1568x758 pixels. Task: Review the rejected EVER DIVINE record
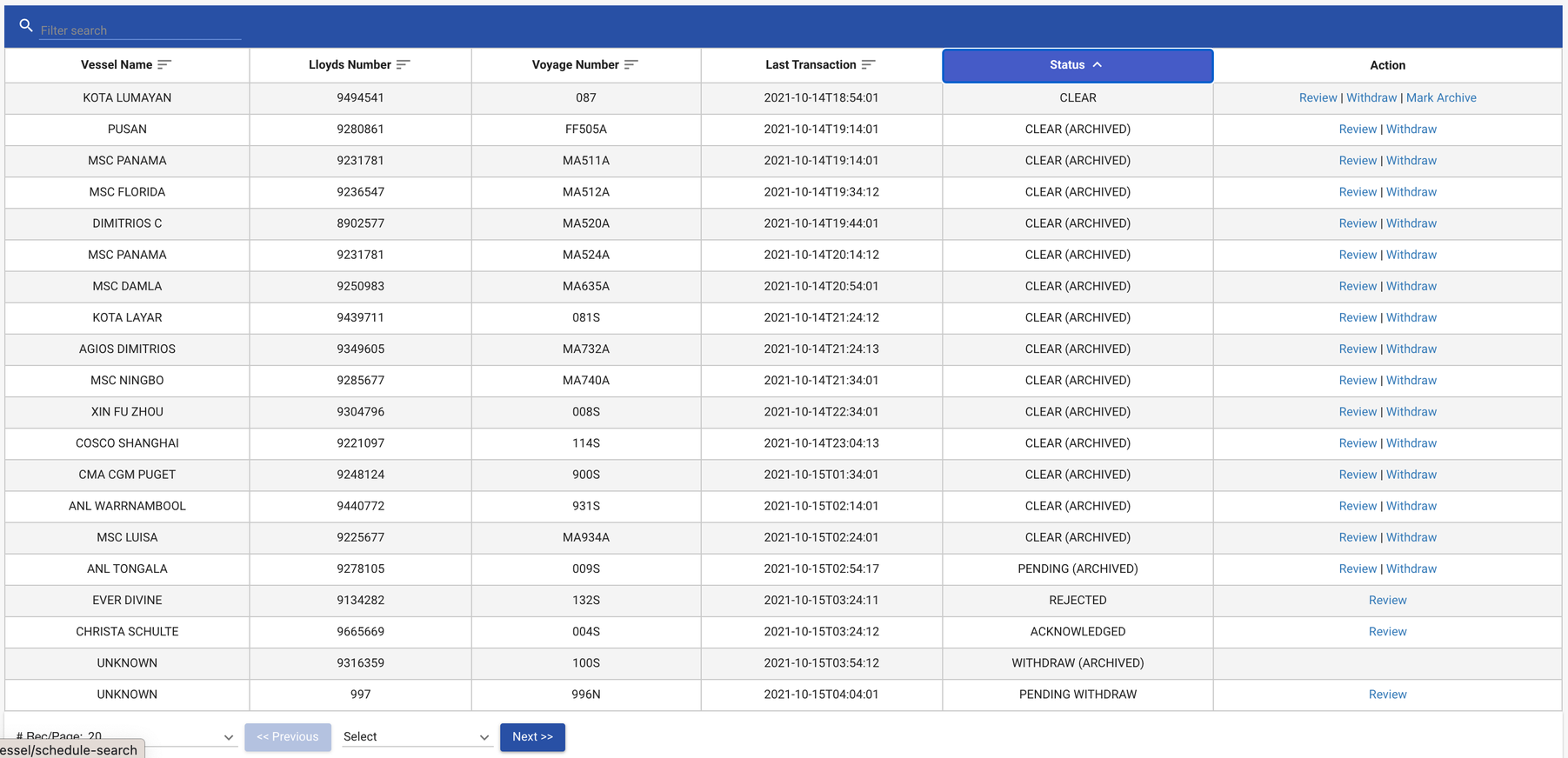pos(1387,600)
